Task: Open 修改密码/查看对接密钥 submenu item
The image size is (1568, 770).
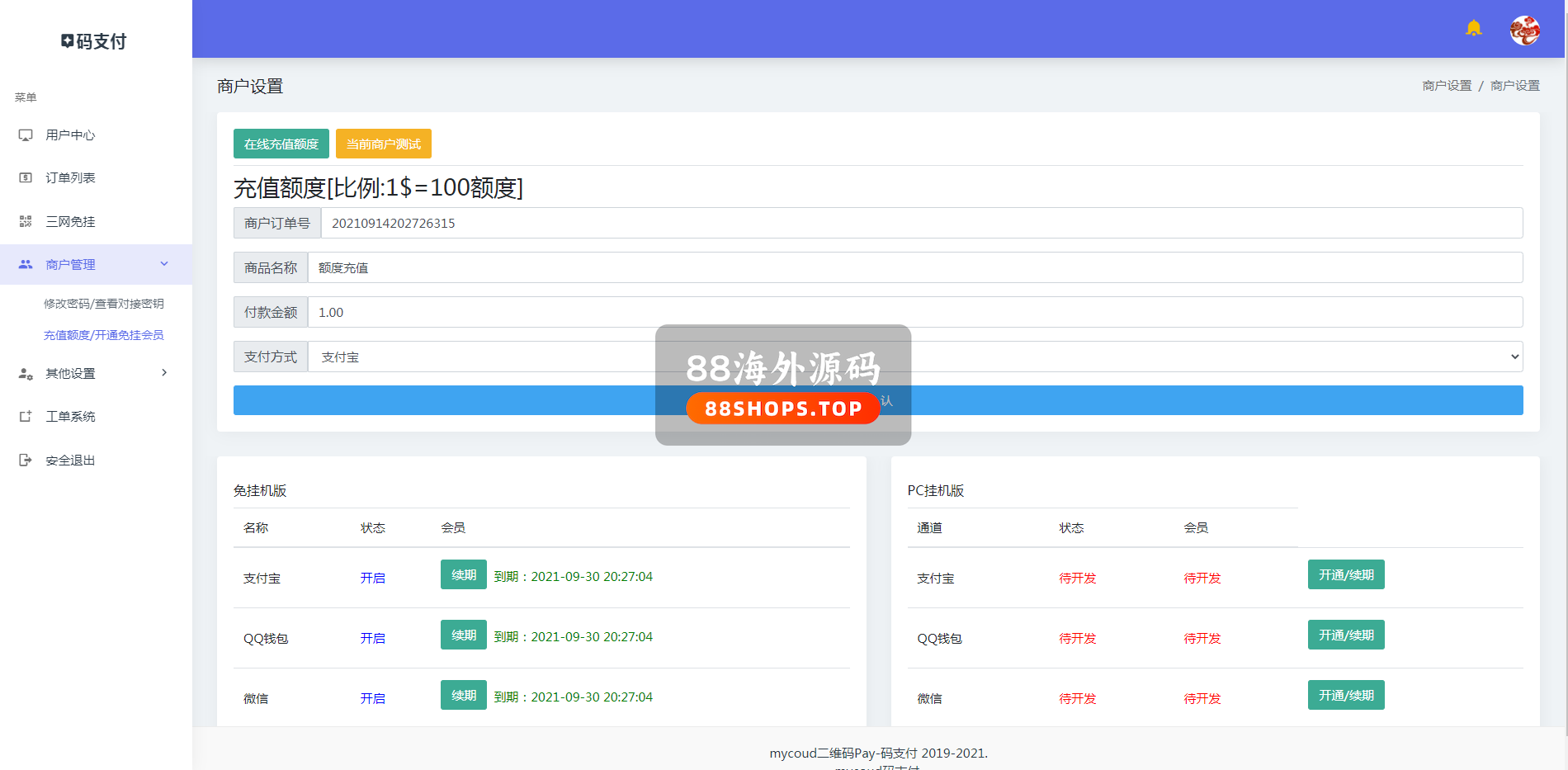Action: click(104, 304)
